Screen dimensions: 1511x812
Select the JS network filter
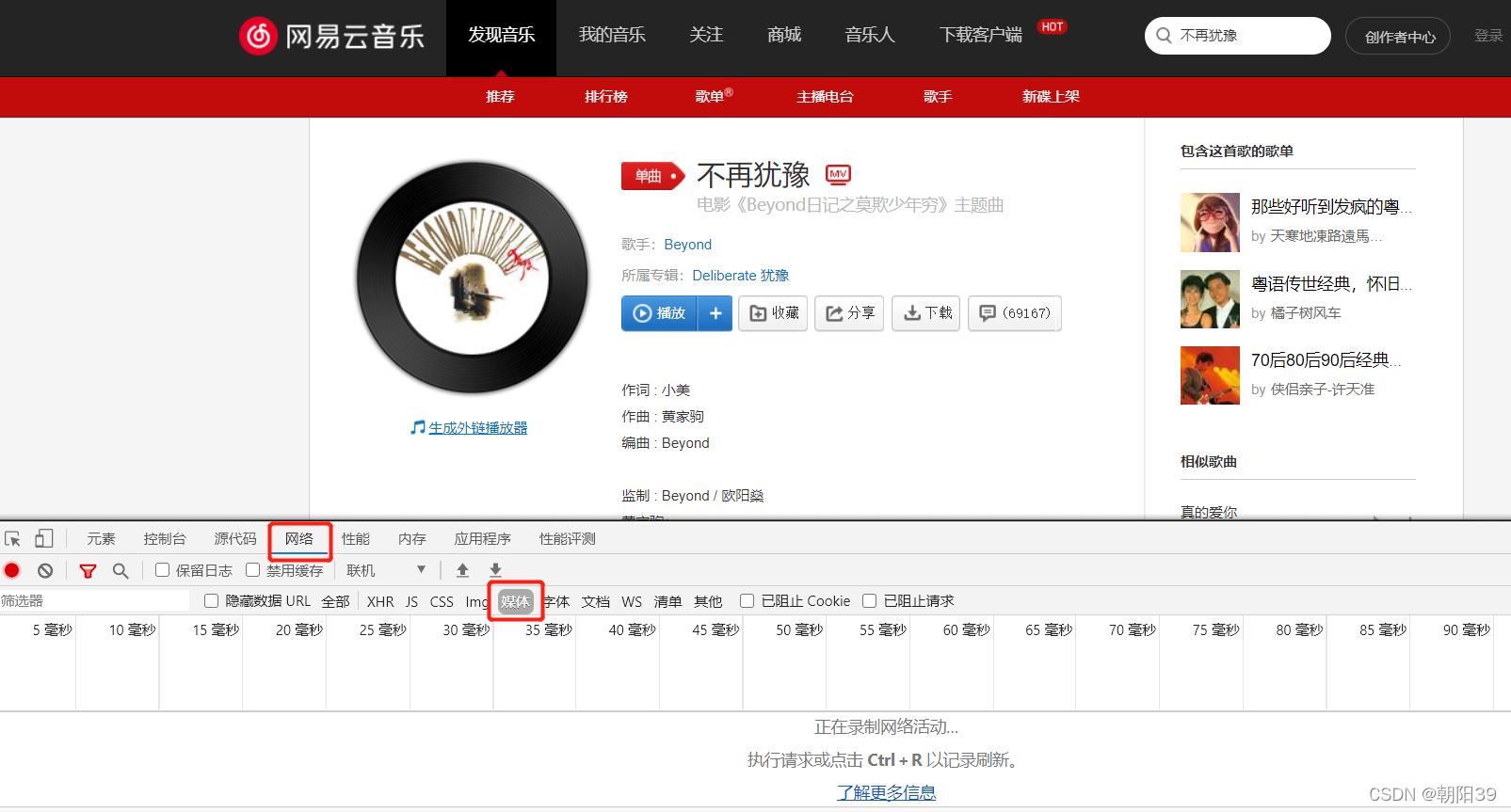click(x=412, y=602)
